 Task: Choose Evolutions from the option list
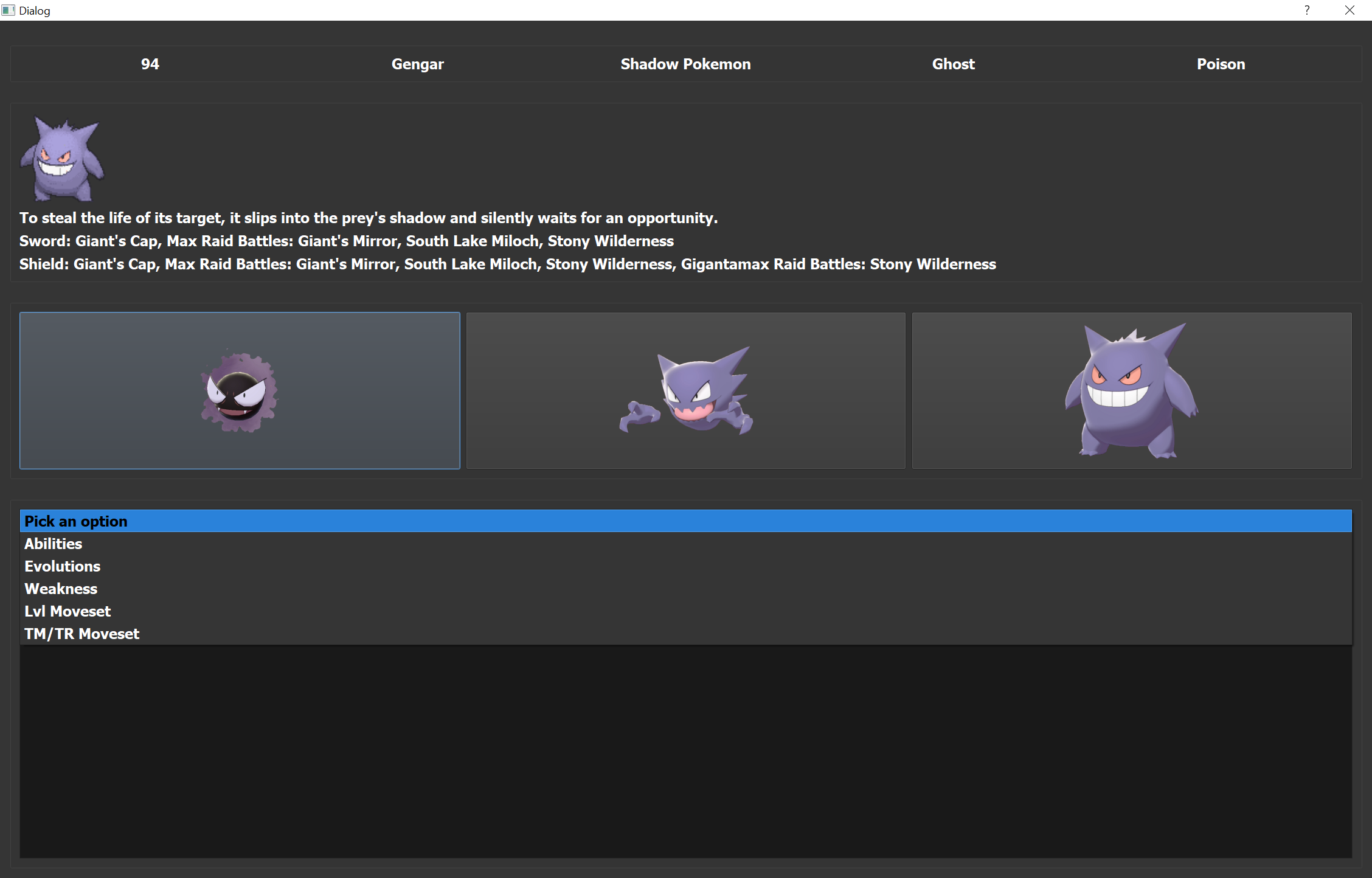coord(63,566)
